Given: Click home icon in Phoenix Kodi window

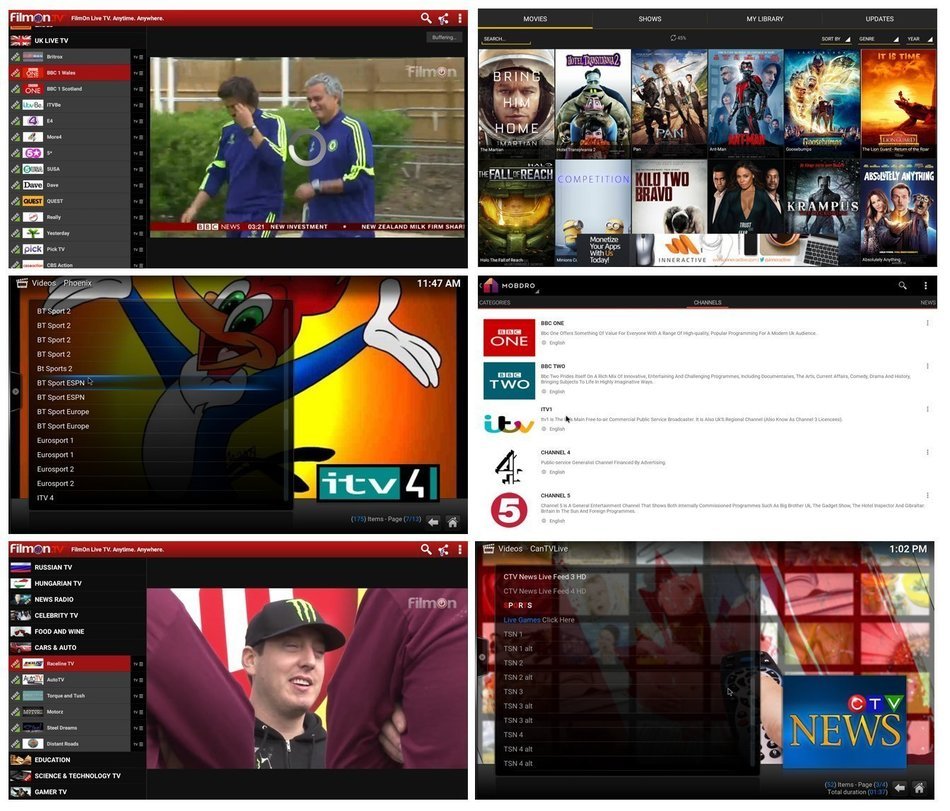Looking at the screenshot, I should [453, 521].
